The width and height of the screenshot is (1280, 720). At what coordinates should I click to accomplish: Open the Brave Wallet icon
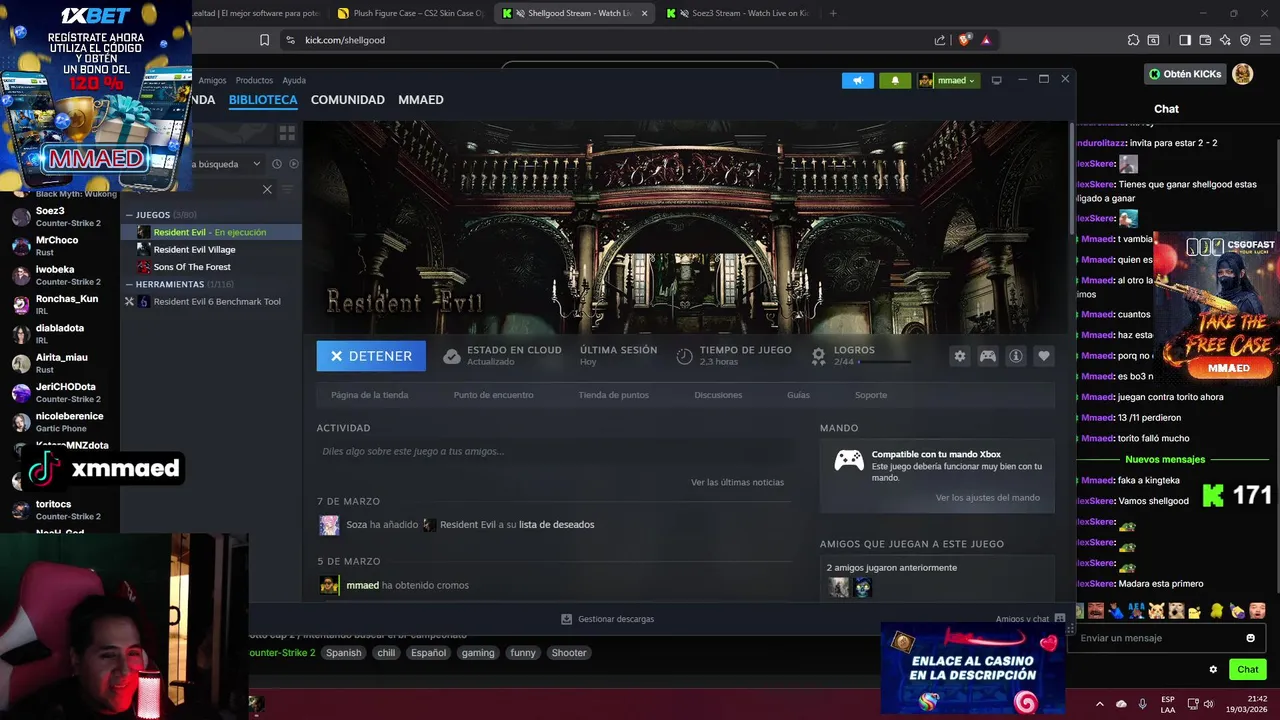[1205, 40]
